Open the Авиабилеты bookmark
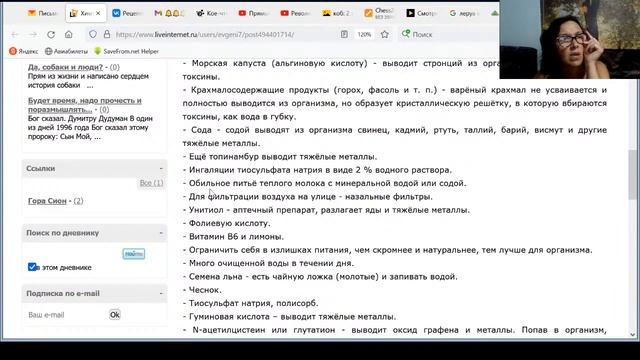Viewport: 640px width, 360px height. (66, 51)
